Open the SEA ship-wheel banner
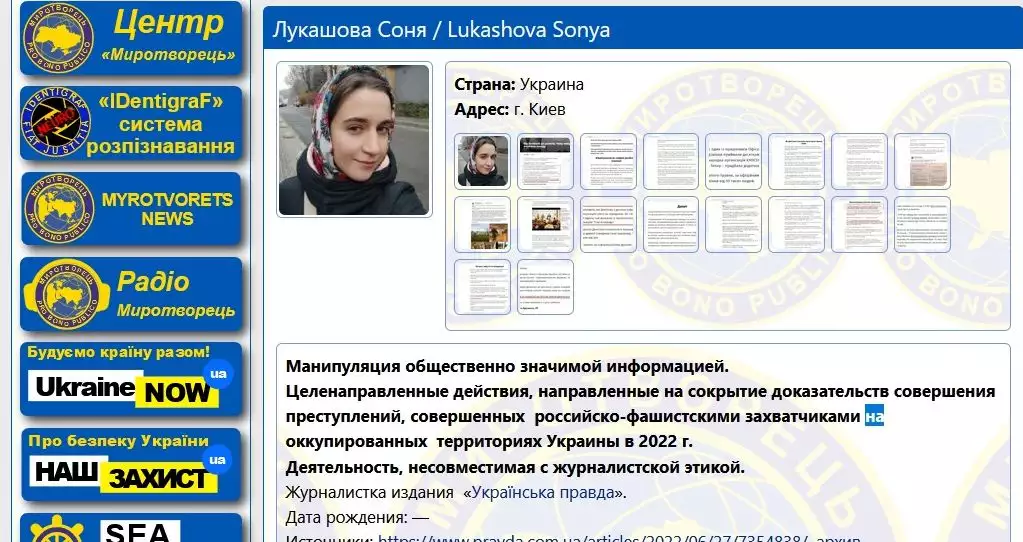Image resolution: width=1023 pixels, height=542 pixels. (131, 528)
